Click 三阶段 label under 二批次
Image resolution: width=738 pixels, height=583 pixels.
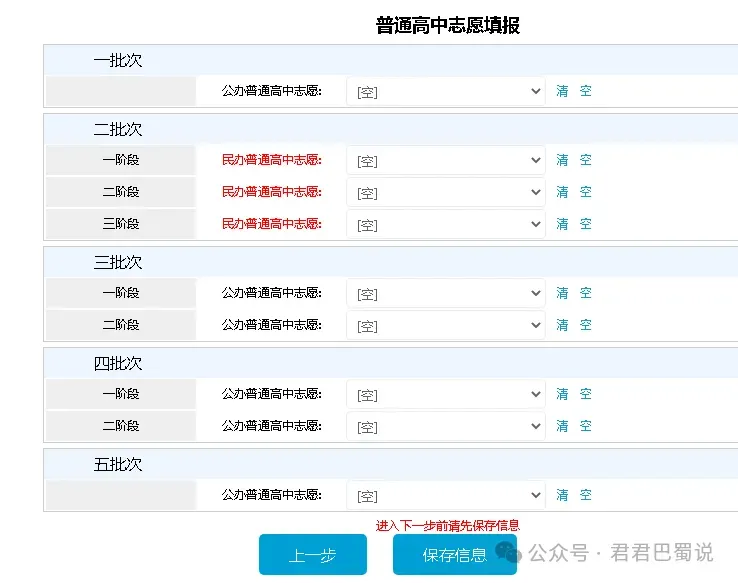121,224
